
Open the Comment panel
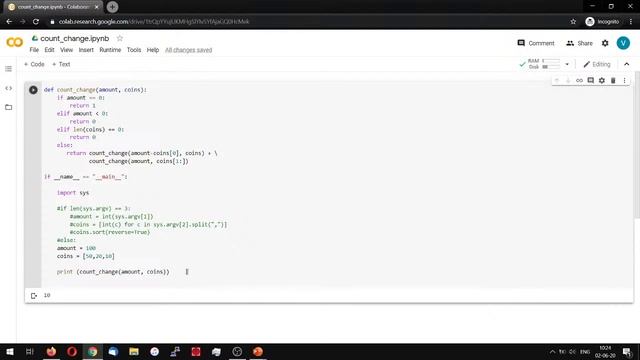tap(536, 43)
